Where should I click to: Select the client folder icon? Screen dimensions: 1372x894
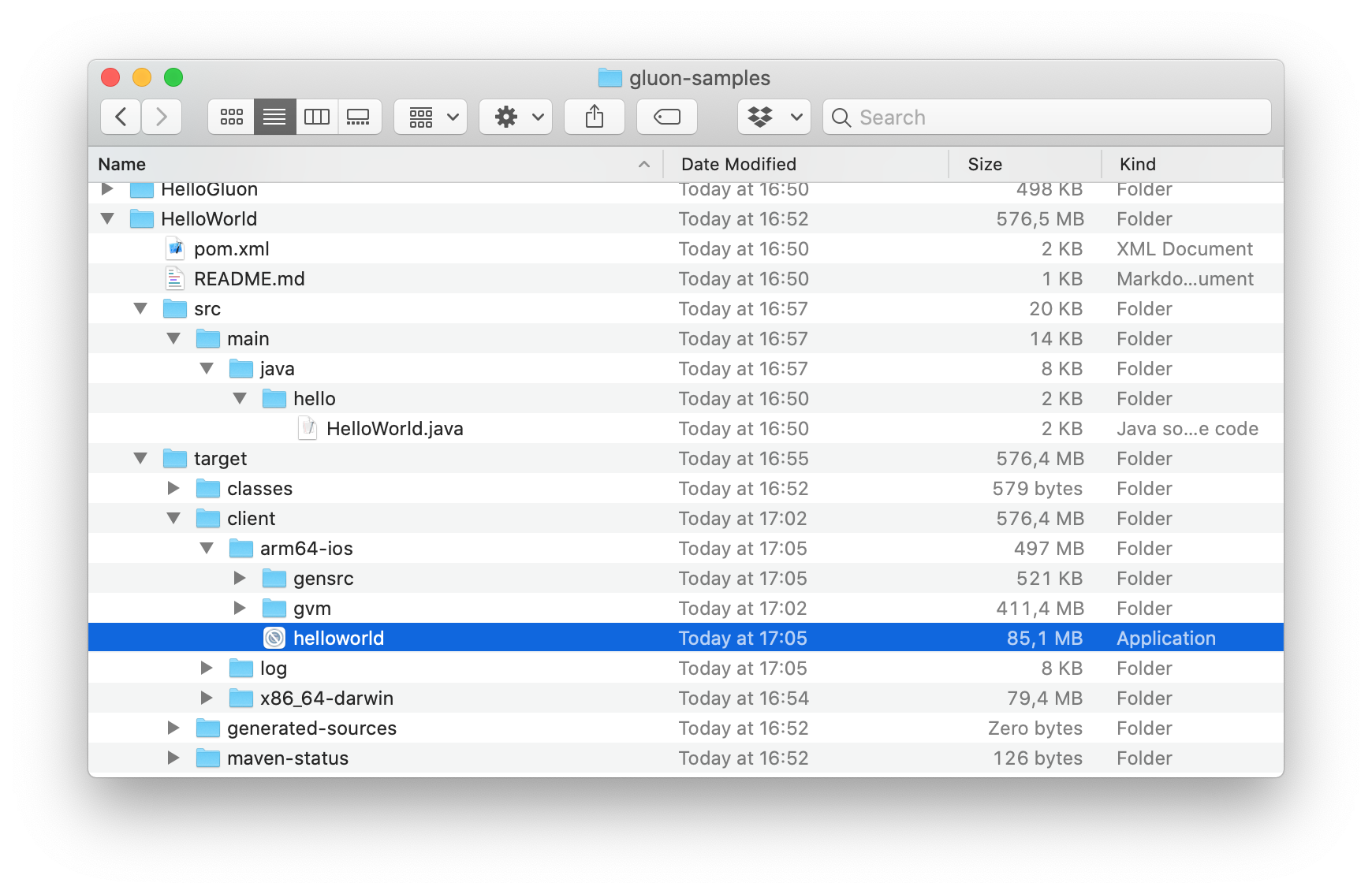click(208, 518)
